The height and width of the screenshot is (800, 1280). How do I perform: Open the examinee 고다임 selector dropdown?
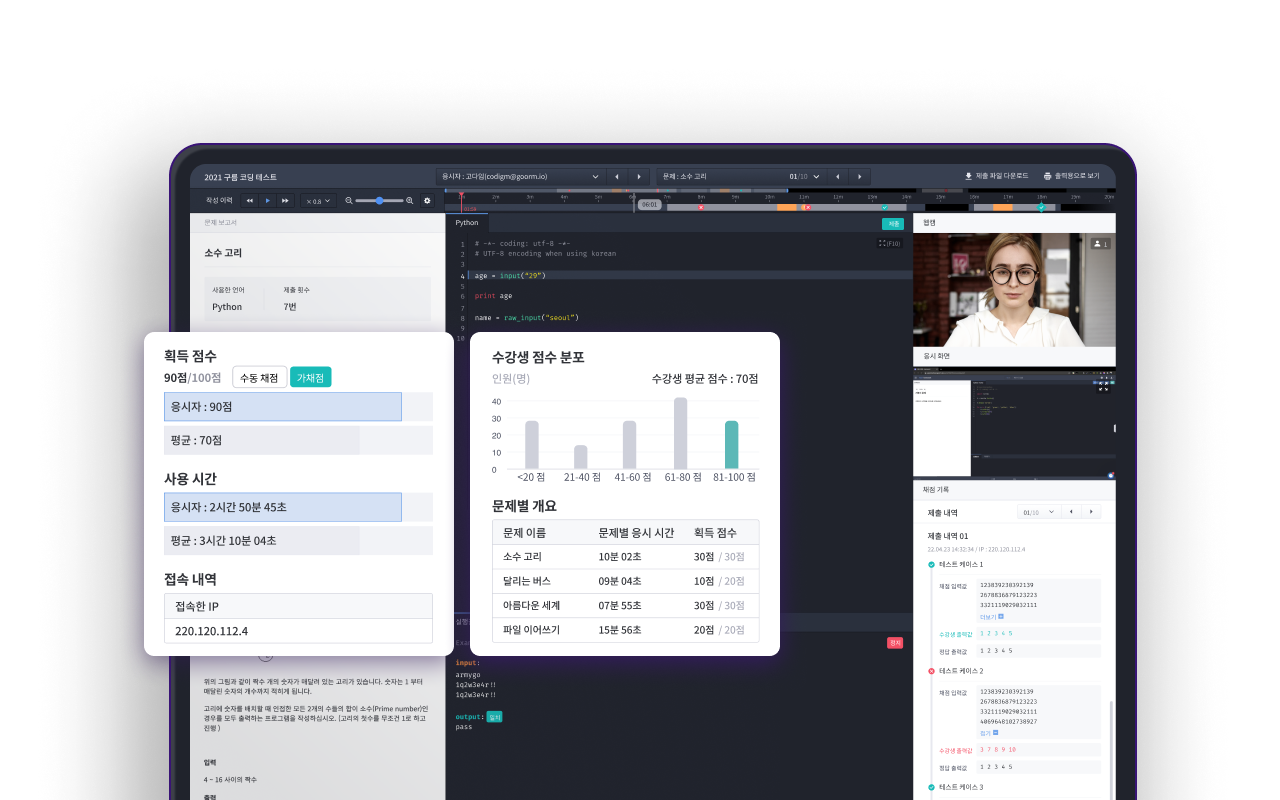tap(521, 176)
